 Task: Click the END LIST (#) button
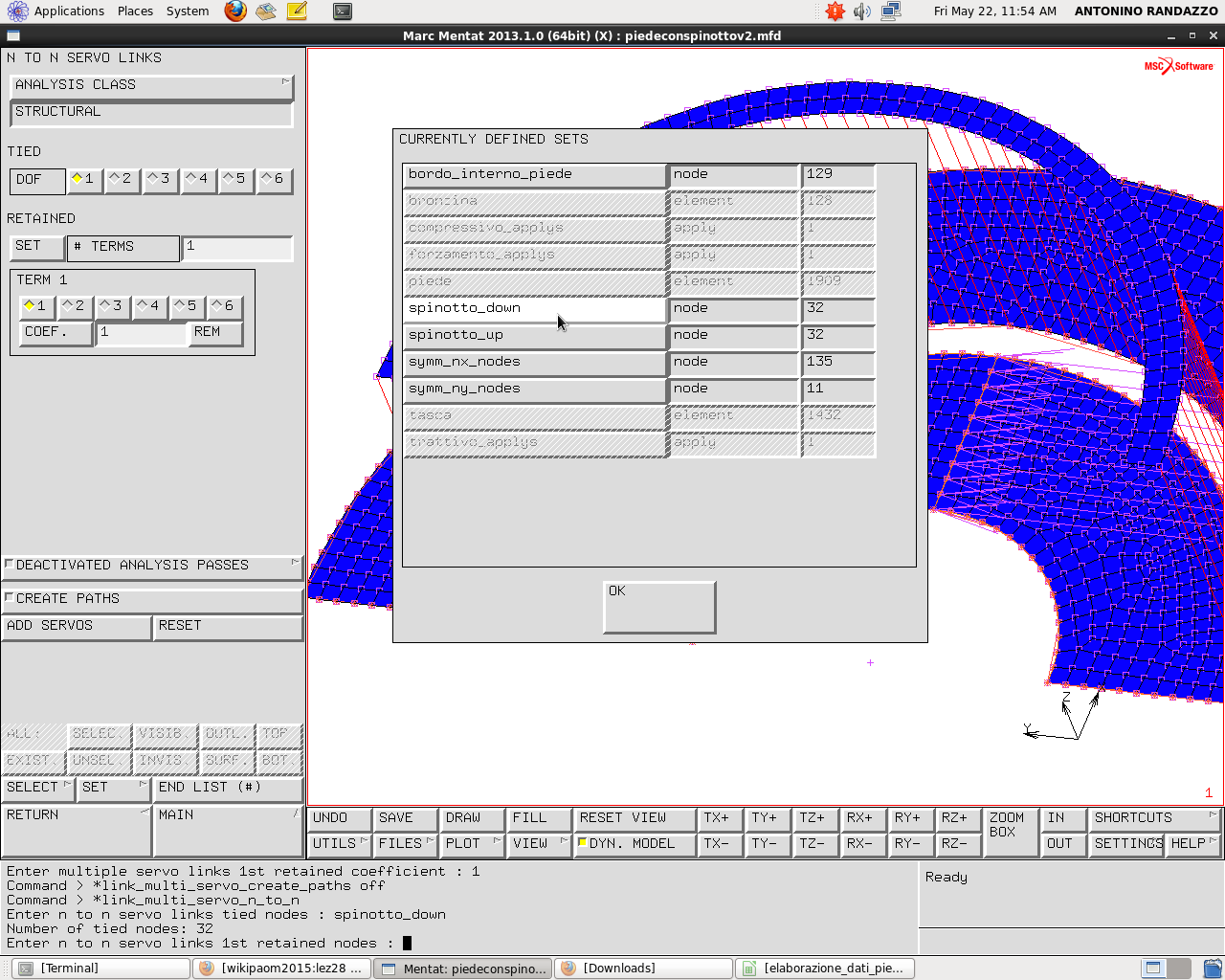pyautogui.click(x=228, y=788)
